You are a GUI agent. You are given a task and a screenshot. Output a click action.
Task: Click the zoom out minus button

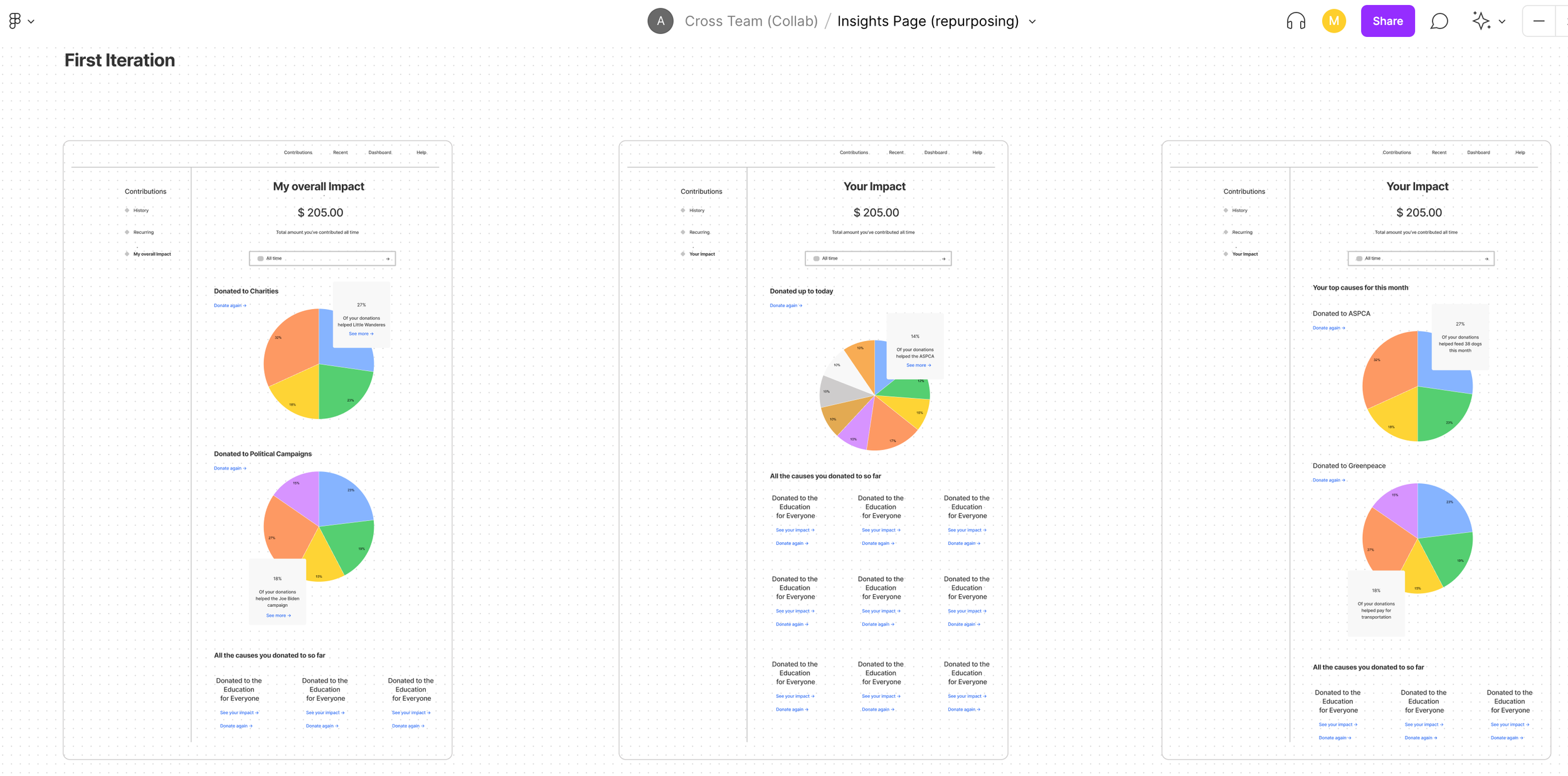pyautogui.click(x=1539, y=21)
